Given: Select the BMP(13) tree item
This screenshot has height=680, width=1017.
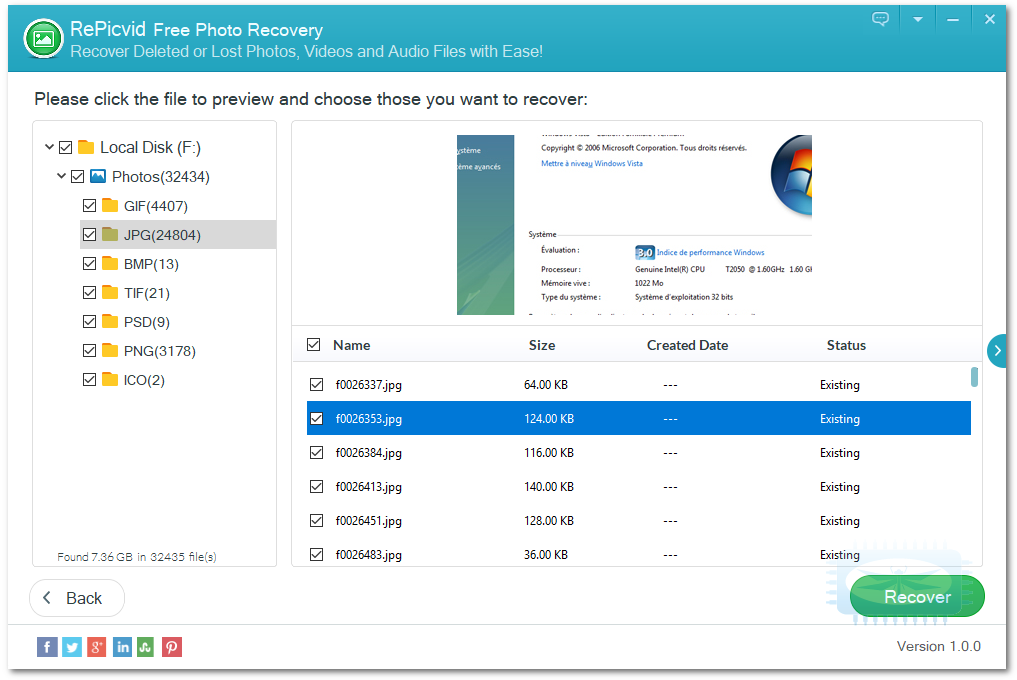Looking at the screenshot, I should coord(151,264).
